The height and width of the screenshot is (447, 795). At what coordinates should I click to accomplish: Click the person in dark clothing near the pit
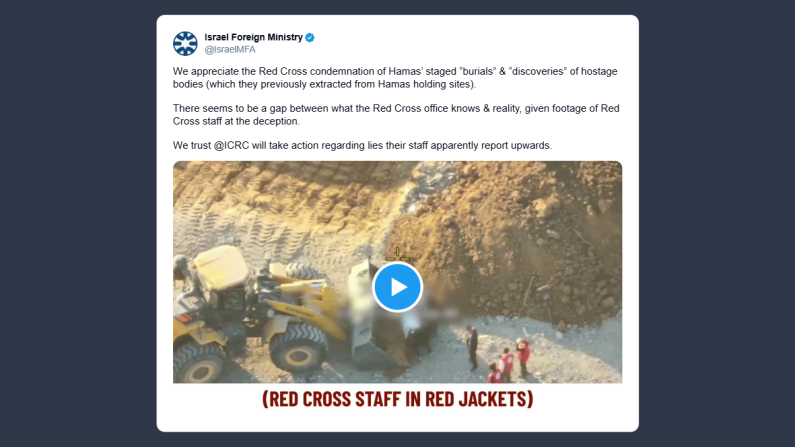[x=472, y=348]
